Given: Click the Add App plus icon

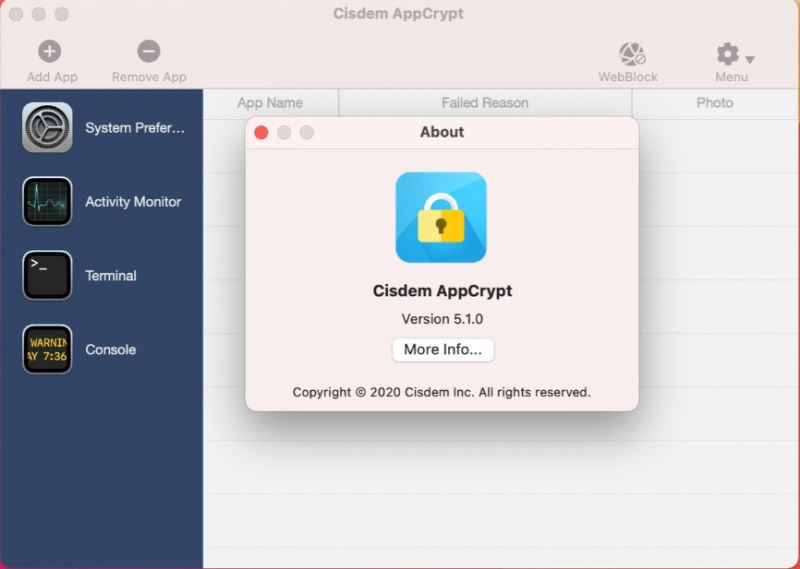Looking at the screenshot, I should 49,51.
